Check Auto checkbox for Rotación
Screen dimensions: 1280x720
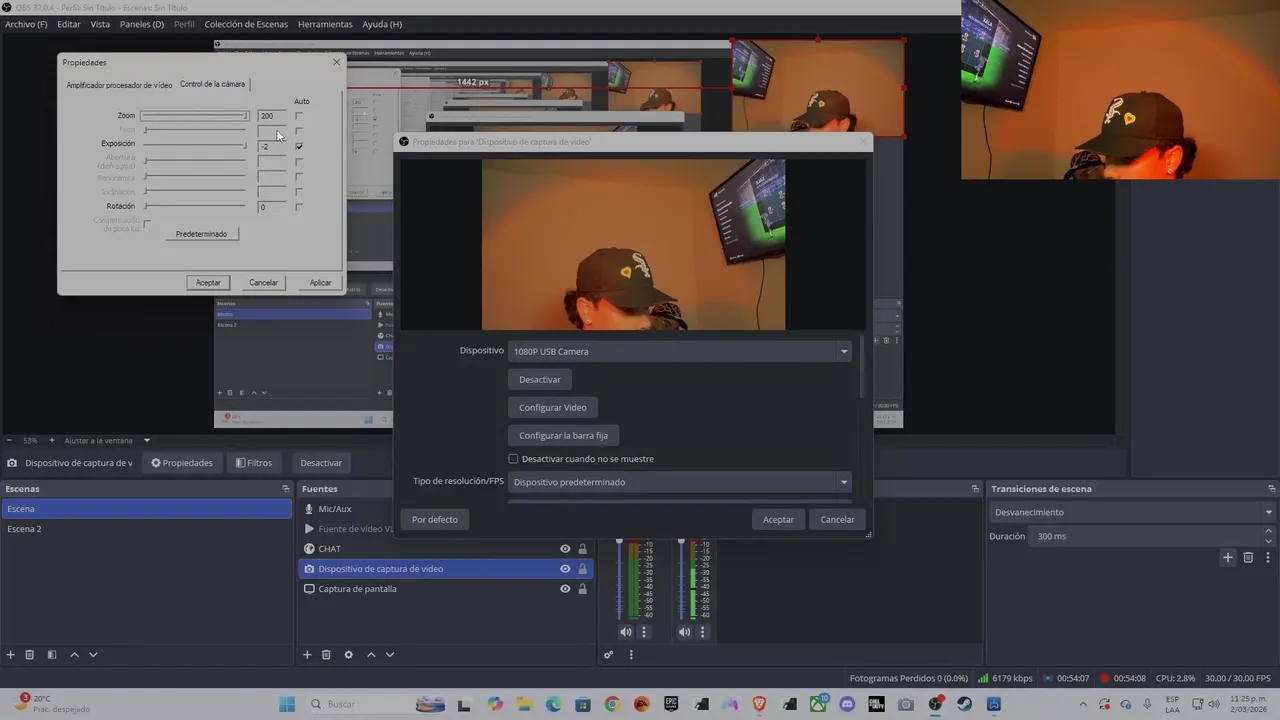coord(299,207)
